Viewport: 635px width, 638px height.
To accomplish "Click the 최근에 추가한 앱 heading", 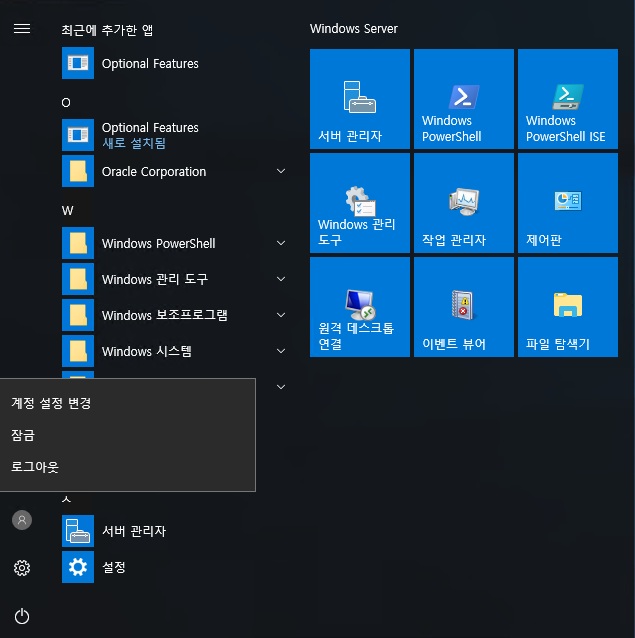I will coord(107,30).
